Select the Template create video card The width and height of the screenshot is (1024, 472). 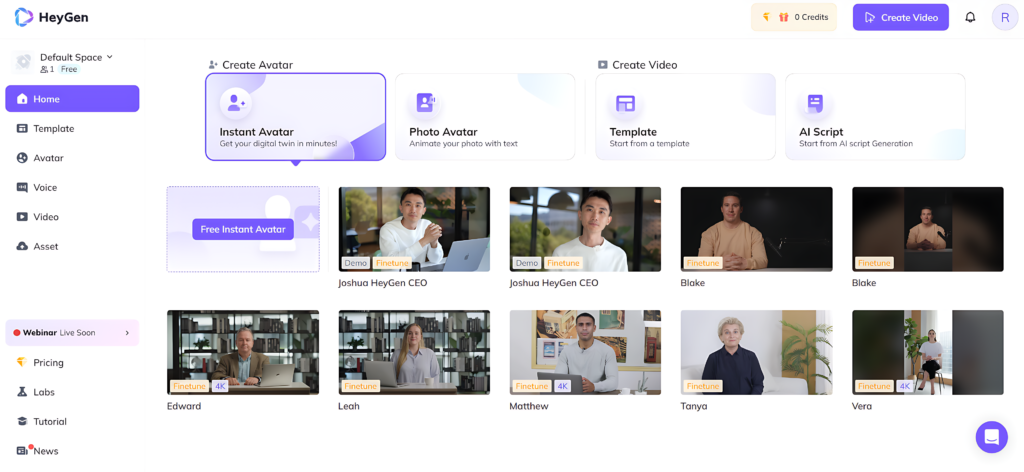(685, 117)
